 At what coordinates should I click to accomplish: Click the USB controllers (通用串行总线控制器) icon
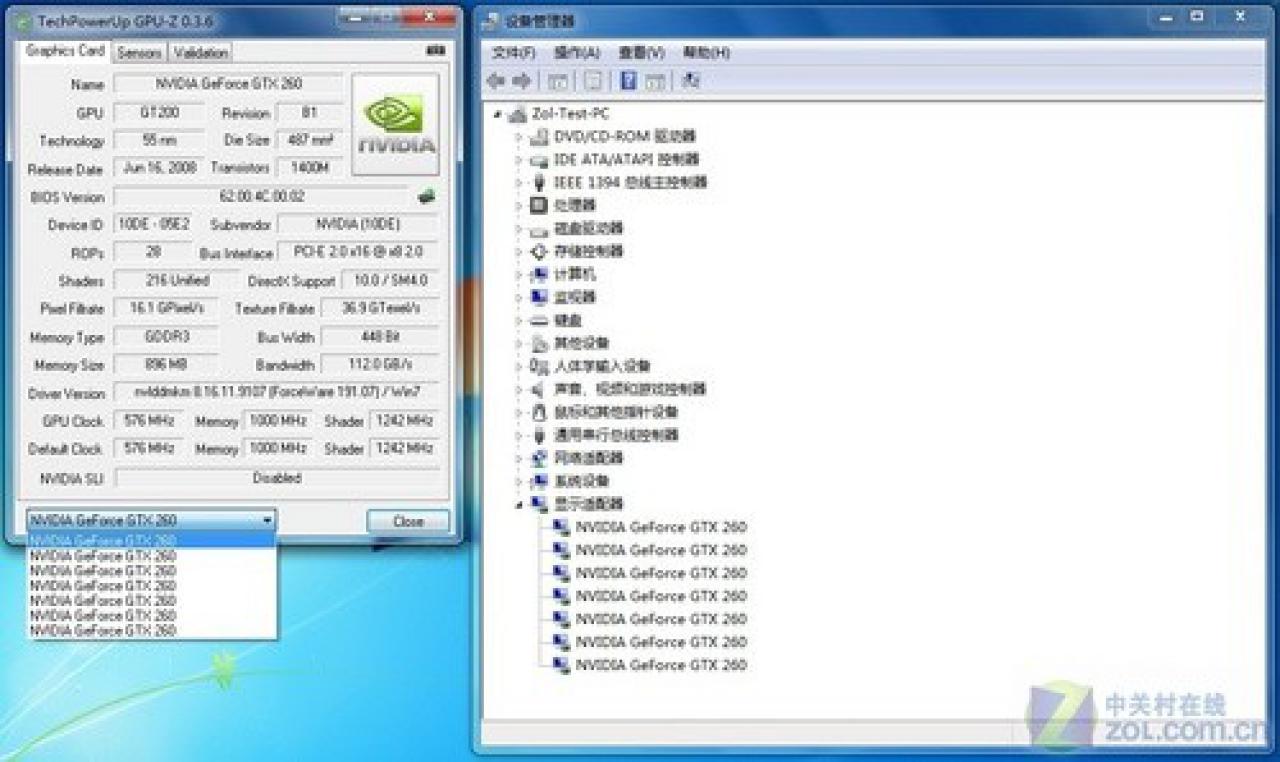(539, 435)
